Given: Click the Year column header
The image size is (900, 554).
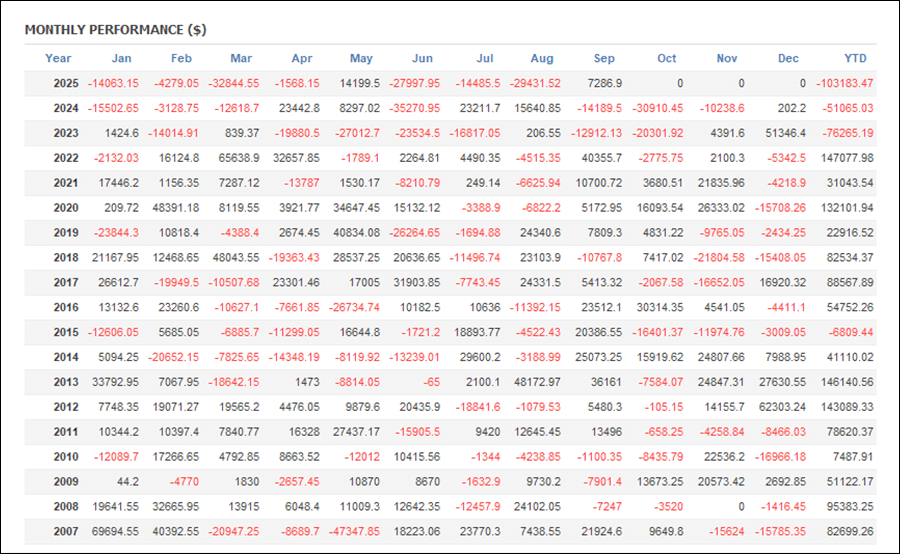Looking at the screenshot, I should (x=58, y=58).
